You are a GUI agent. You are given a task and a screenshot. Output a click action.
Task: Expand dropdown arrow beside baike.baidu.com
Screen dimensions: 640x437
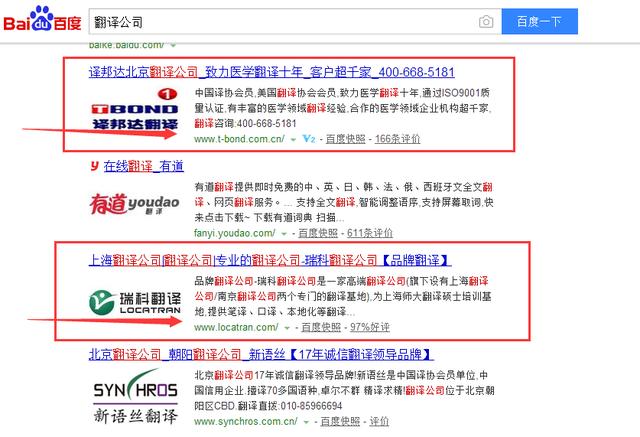tap(173, 45)
